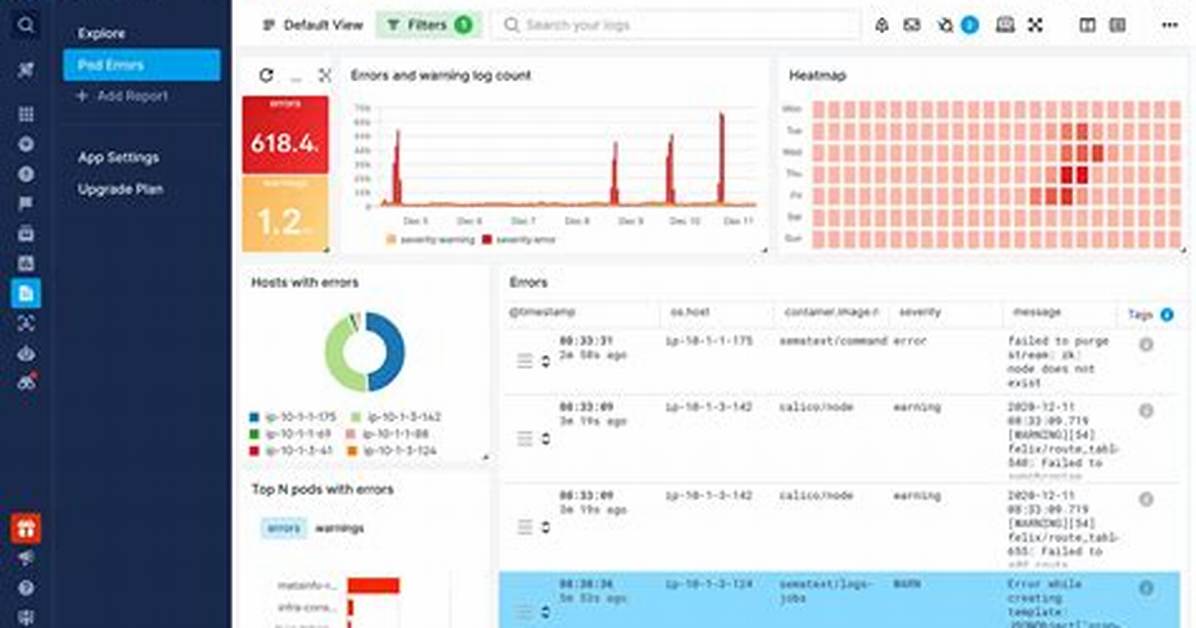Open App Settings in the side menu

click(x=118, y=157)
